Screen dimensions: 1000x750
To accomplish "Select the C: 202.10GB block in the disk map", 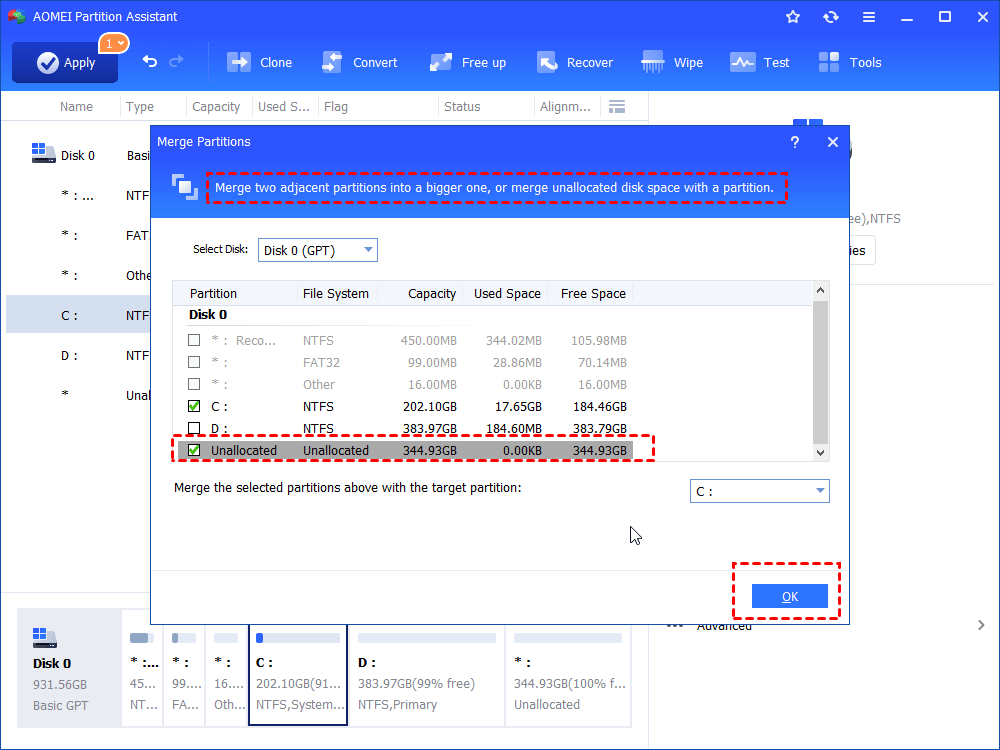I will coord(298,674).
